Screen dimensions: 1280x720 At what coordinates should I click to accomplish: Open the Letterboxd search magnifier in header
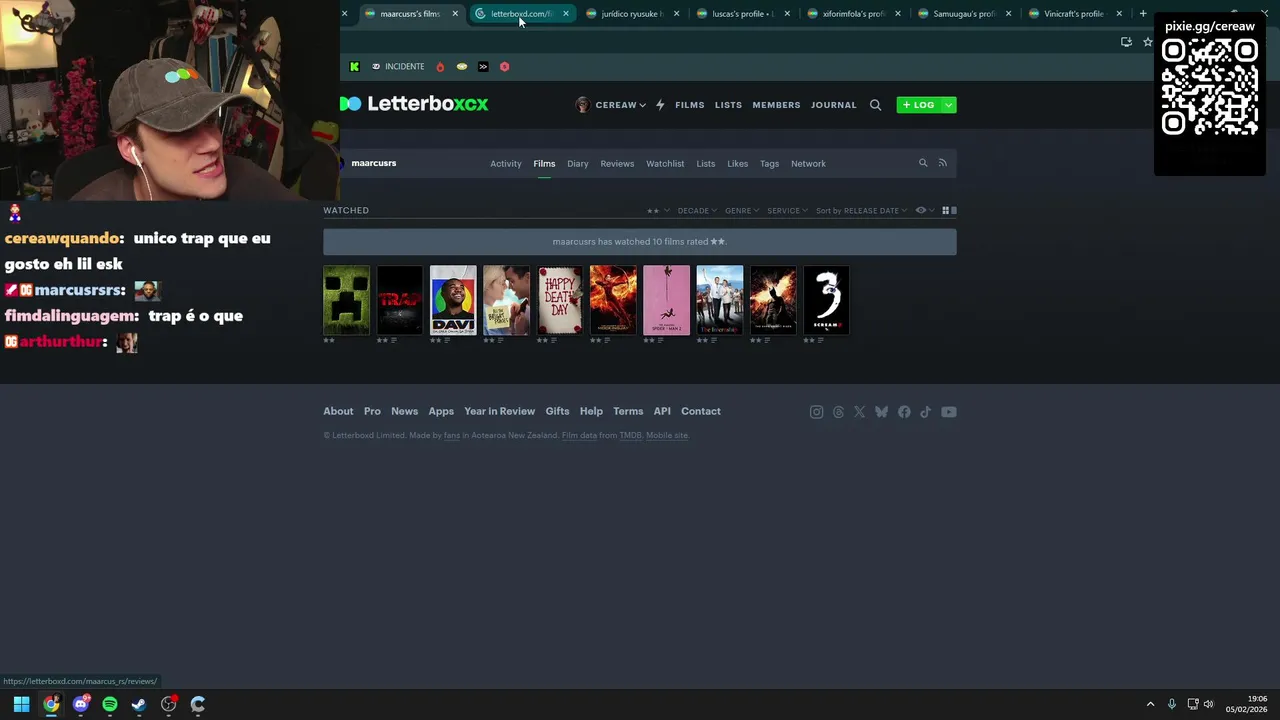pos(875,105)
